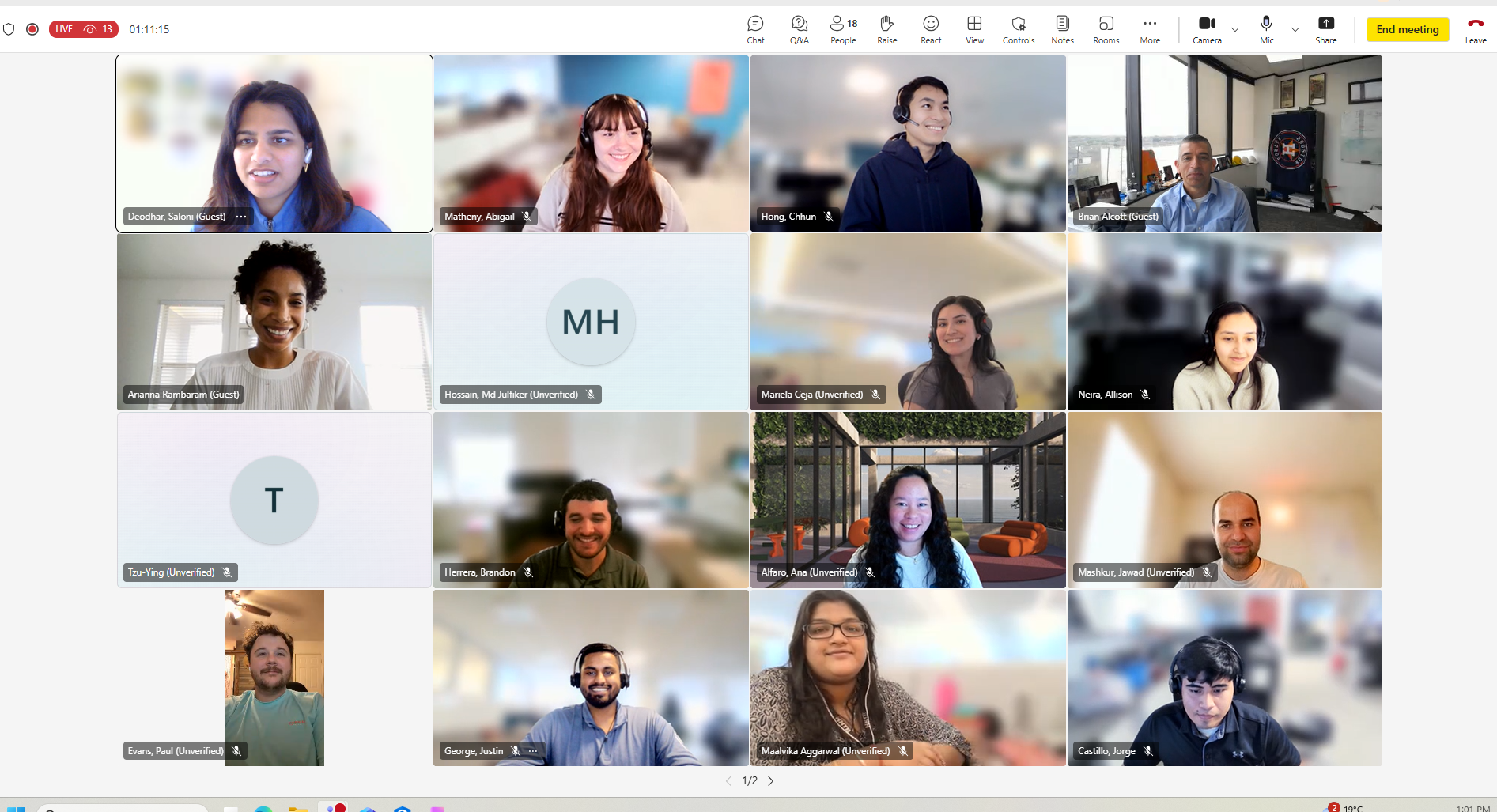Expand microphone options dropdown arrow
The width and height of the screenshot is (1497, 812).
pos(1295,30)
